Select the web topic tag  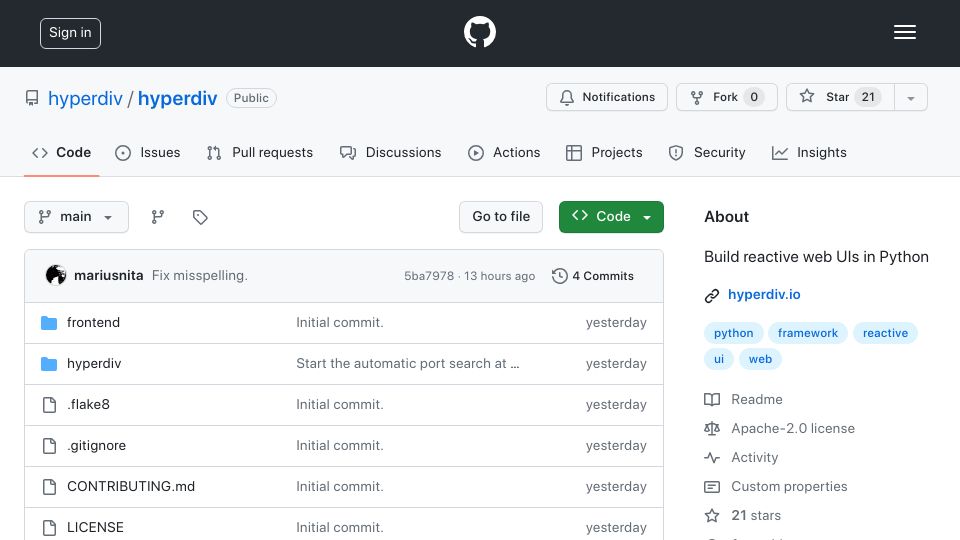point(760,359)
